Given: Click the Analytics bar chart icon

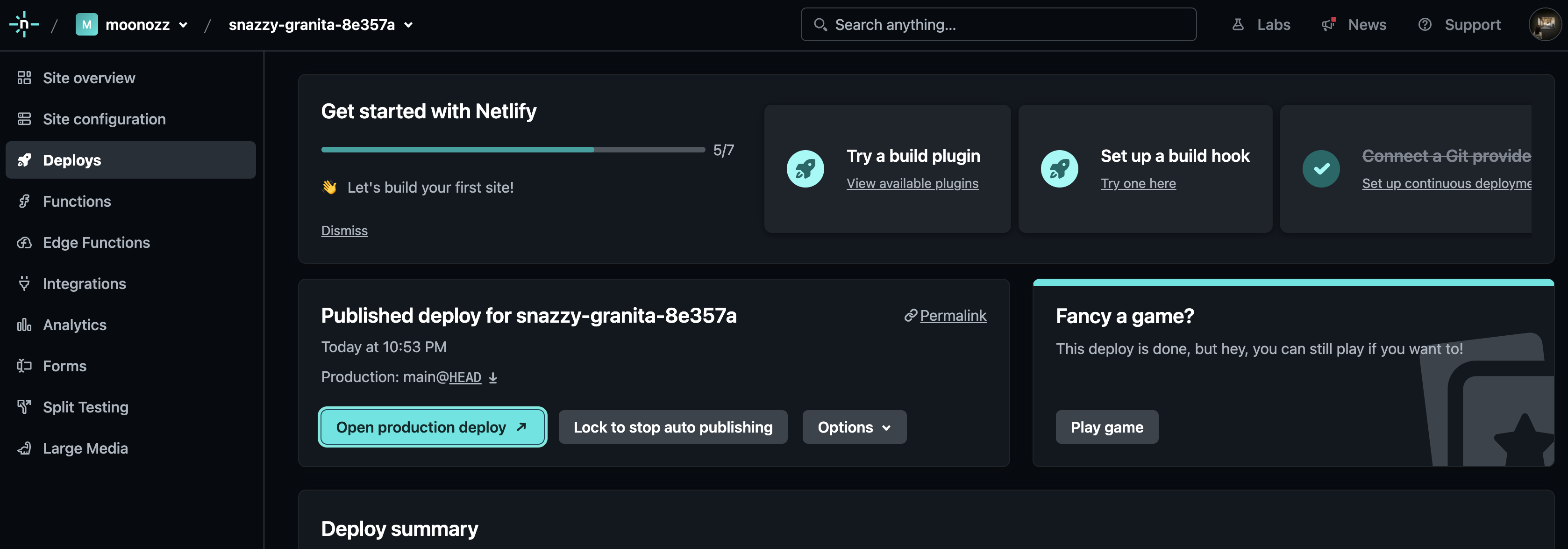Looking at the screenshot, I should [24, 325].
